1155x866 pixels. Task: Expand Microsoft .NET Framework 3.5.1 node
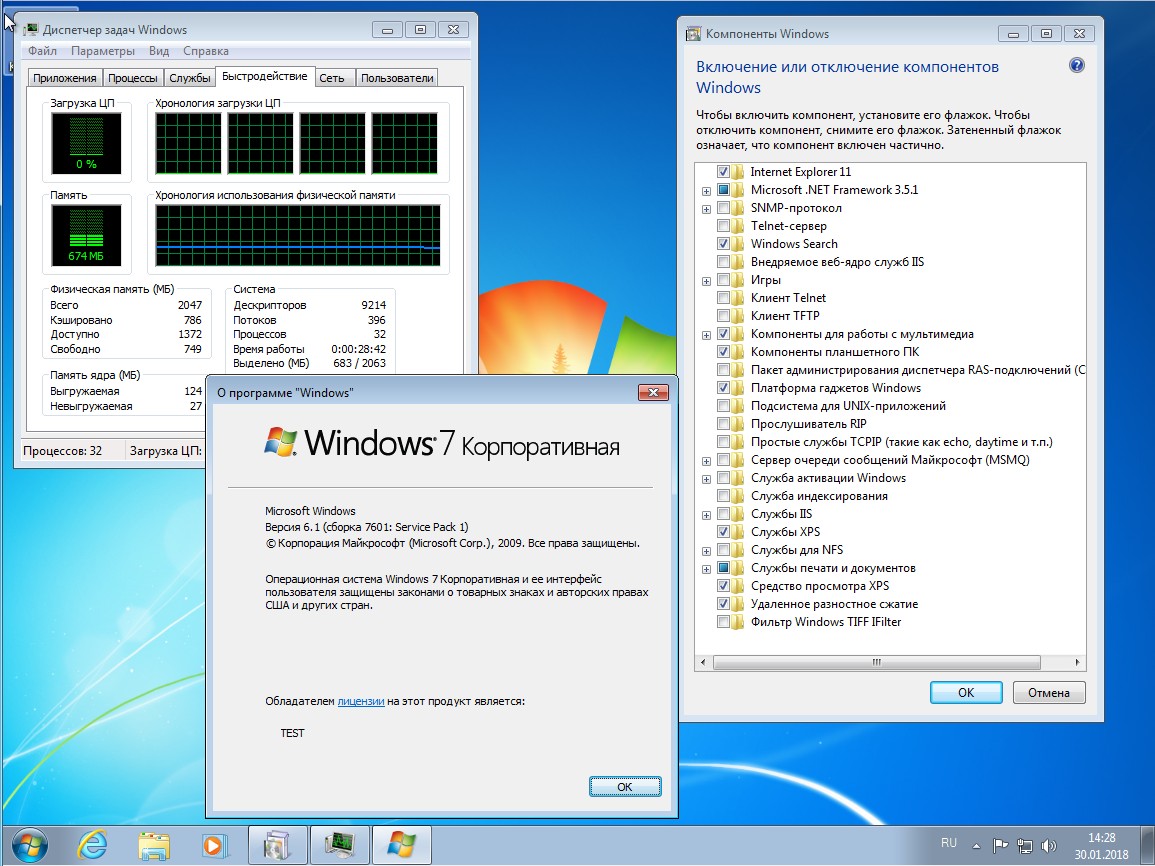point(706,191)
